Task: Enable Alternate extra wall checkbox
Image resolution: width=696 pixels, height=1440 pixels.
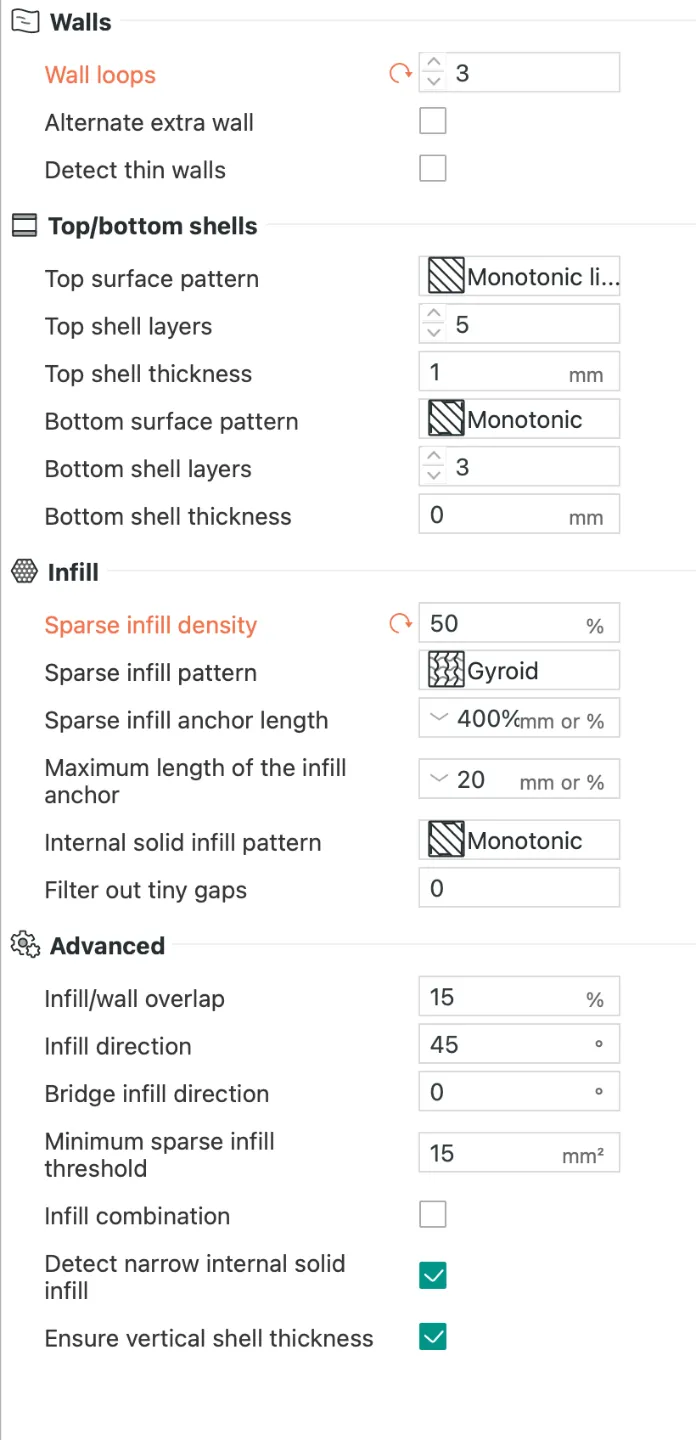Action: click(x=433, y=122)
